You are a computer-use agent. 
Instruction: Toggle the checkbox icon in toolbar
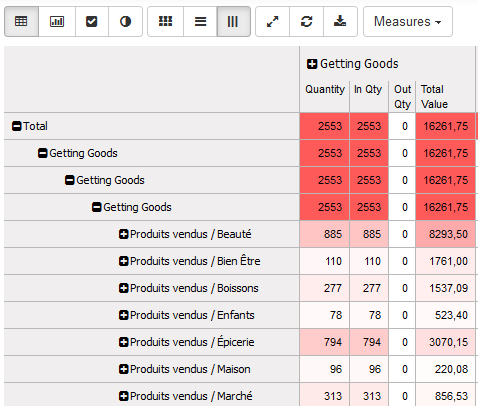coord(92,21)
